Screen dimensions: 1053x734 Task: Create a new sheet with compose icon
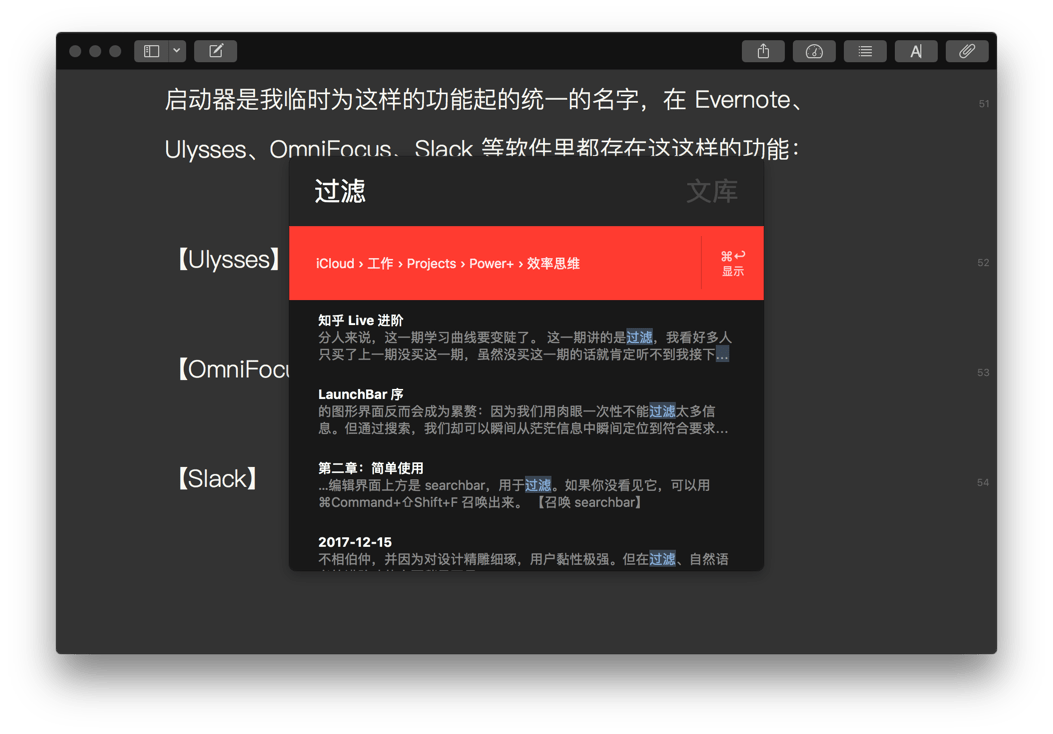point(215,51)
